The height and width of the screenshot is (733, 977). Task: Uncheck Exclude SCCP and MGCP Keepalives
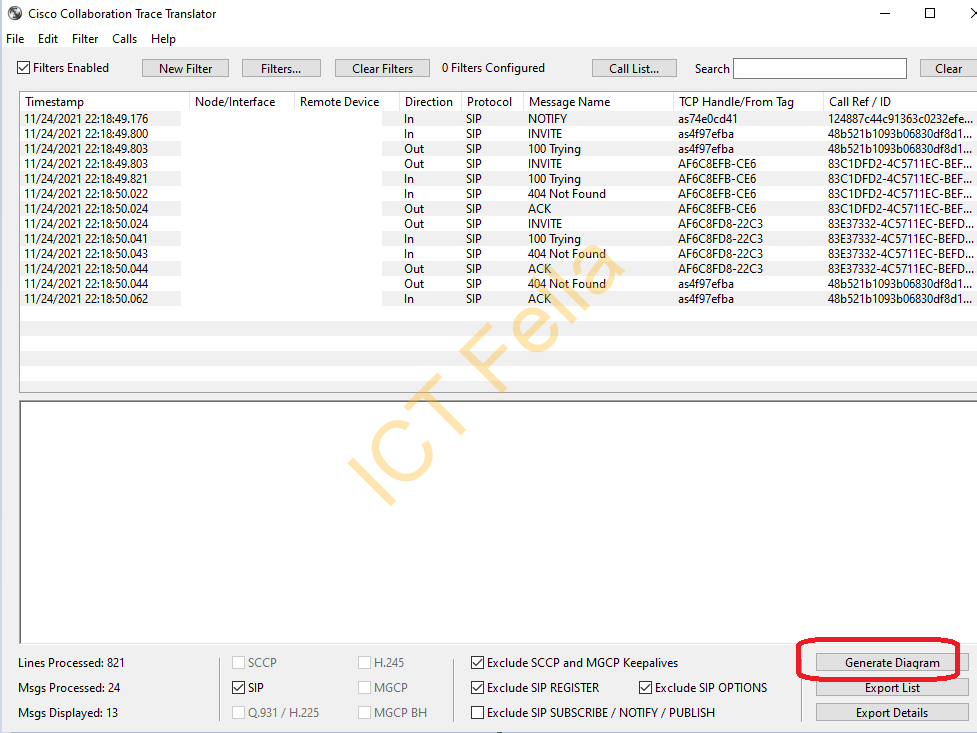(x=477, y=661)
